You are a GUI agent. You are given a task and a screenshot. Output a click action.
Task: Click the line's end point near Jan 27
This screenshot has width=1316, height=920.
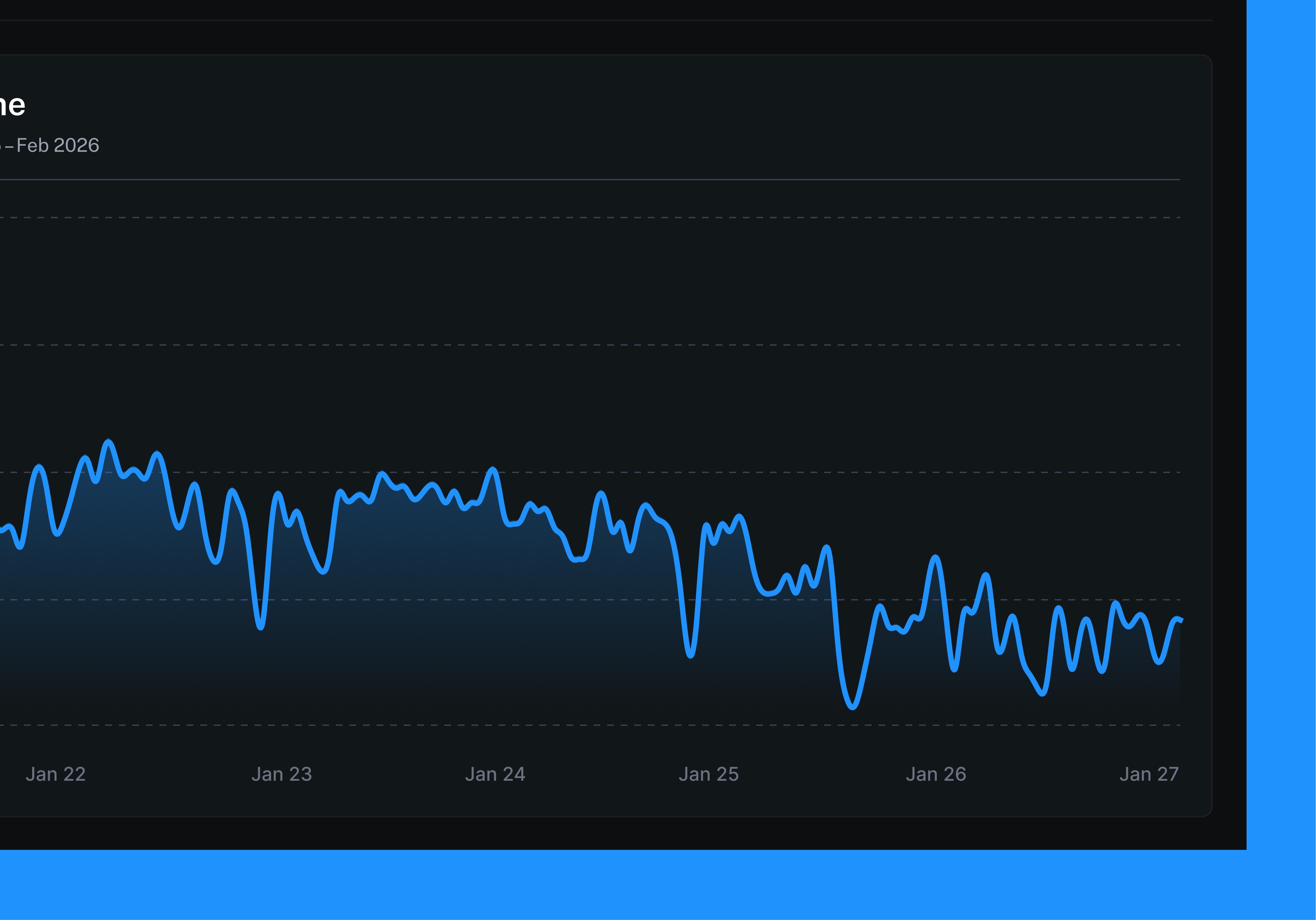[x=1181, y=620]
